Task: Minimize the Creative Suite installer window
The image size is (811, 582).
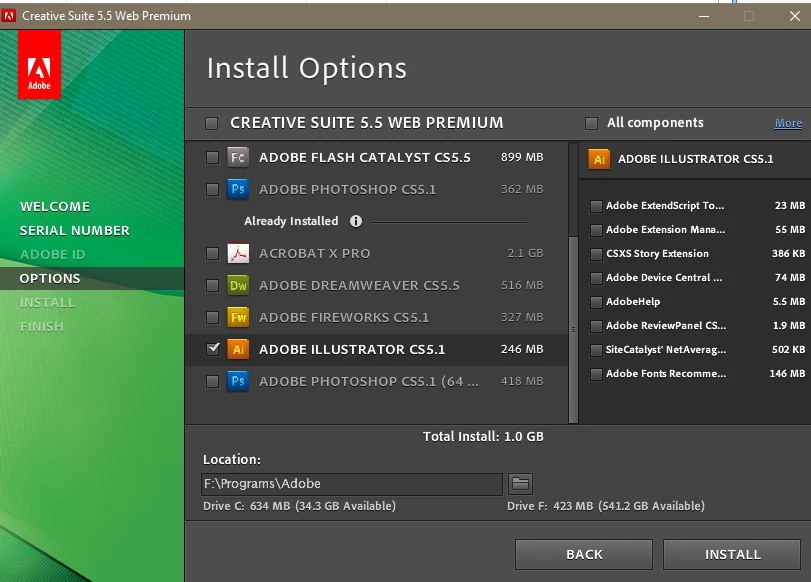Action: 704,16
